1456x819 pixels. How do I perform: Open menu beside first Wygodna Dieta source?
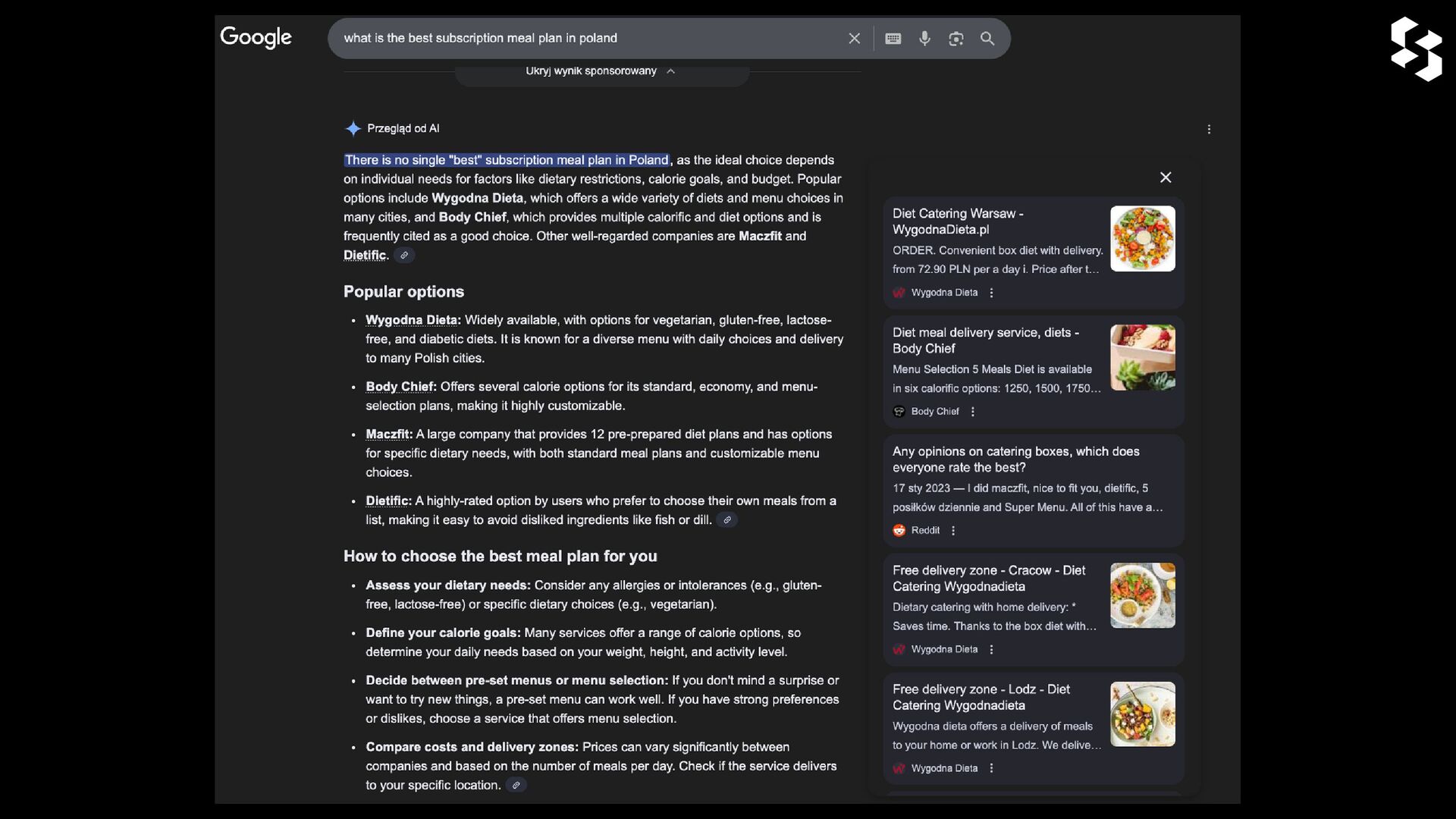tap(991, 293)
